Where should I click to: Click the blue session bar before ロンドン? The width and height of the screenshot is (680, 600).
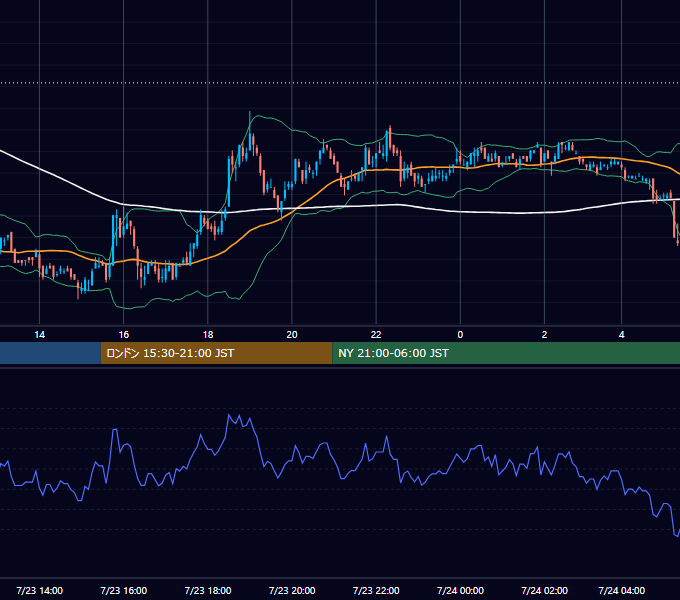tap(50, 353)
